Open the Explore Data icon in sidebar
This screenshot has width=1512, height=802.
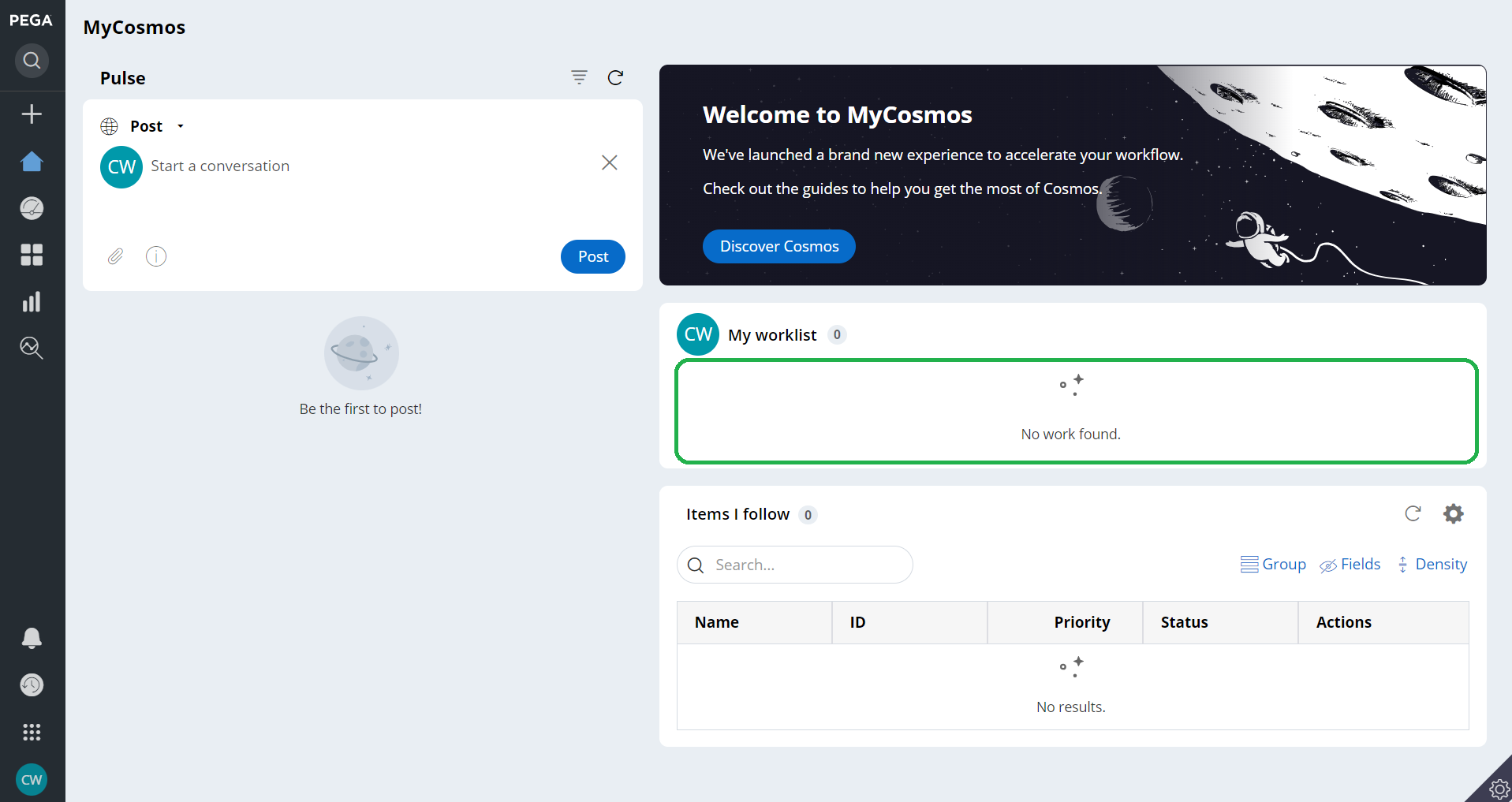tap(32, 348)
